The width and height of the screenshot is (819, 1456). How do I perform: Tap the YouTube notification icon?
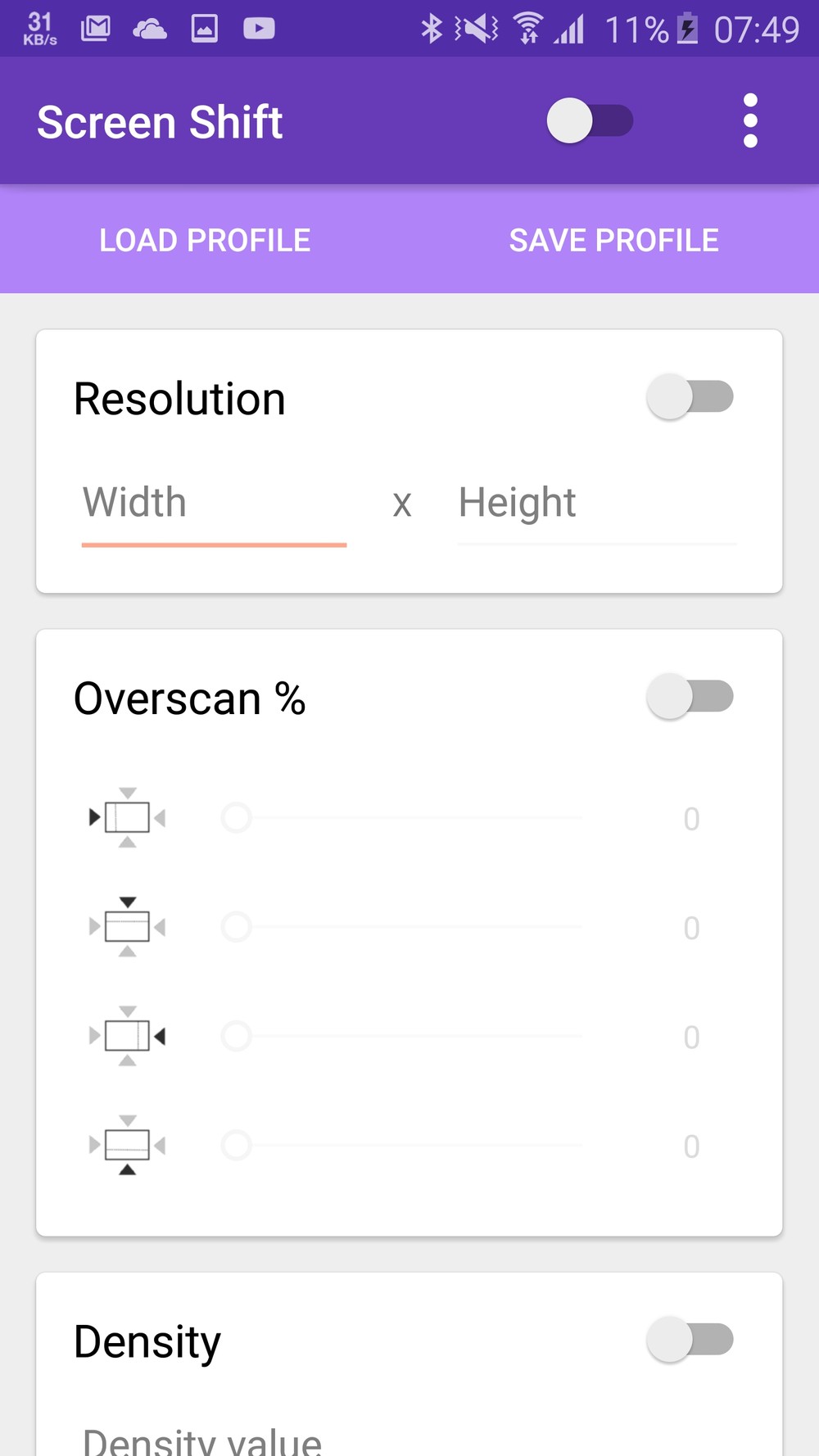[259, 29]
